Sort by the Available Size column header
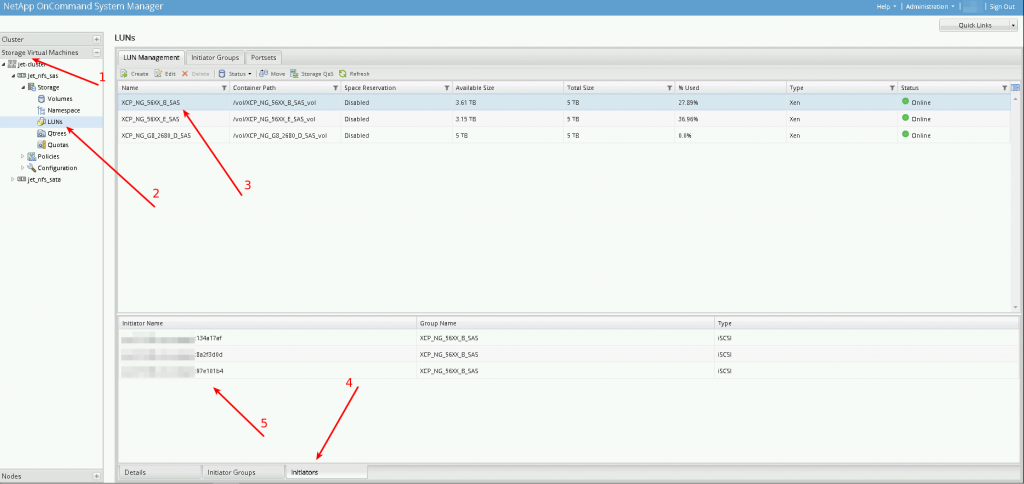This screenshot has width=1024, height=484. coord(507,88)
